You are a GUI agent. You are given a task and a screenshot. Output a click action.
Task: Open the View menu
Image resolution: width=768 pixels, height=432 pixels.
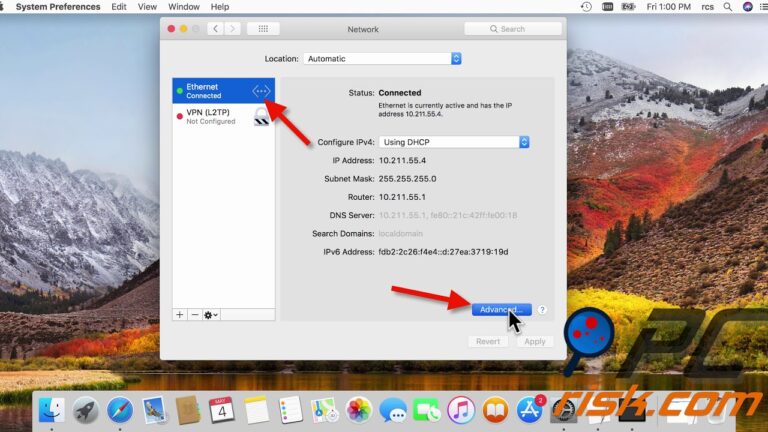pos(147,7)
